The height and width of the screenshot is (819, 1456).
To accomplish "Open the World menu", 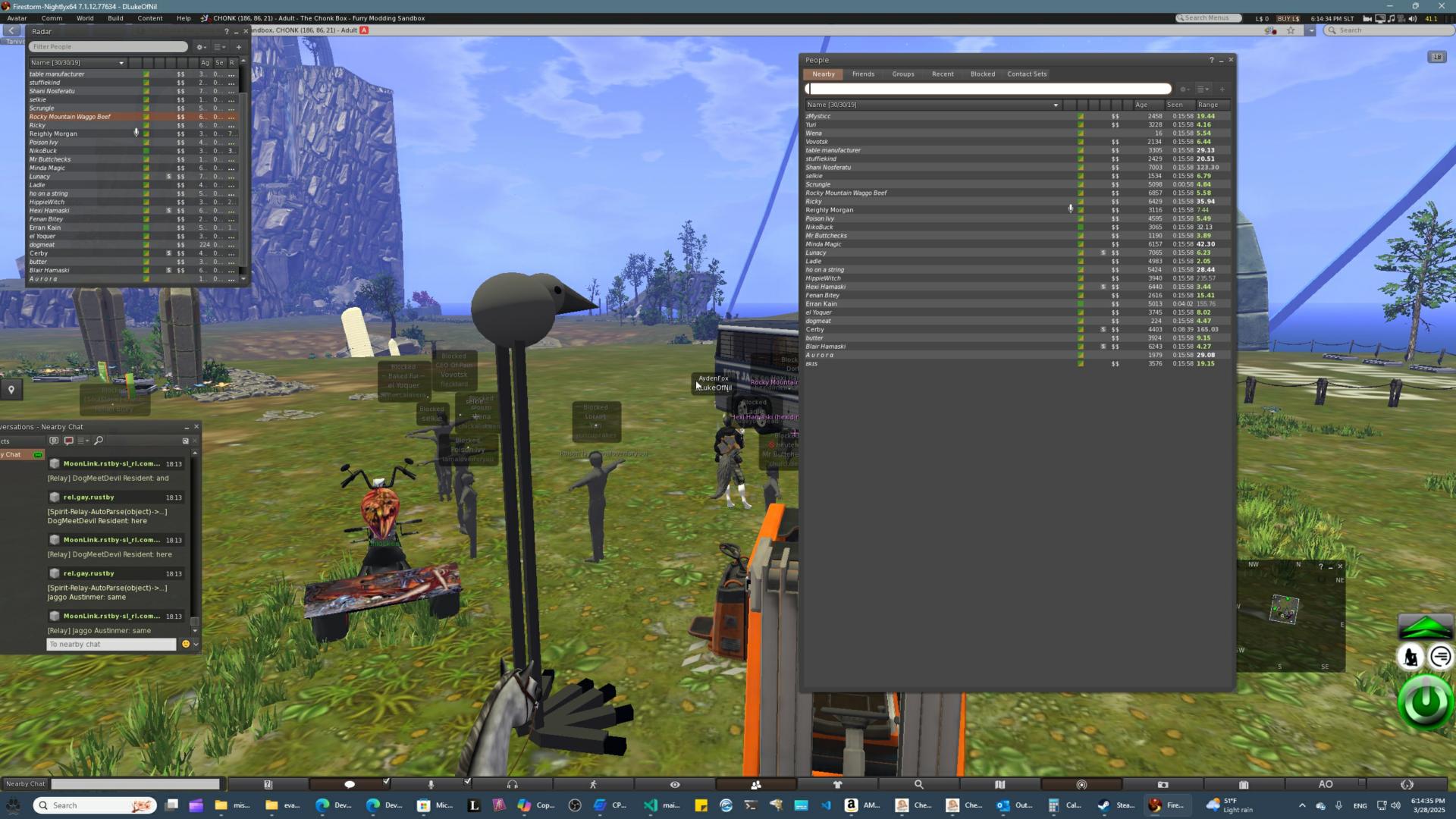I will (x=85, y=18).
